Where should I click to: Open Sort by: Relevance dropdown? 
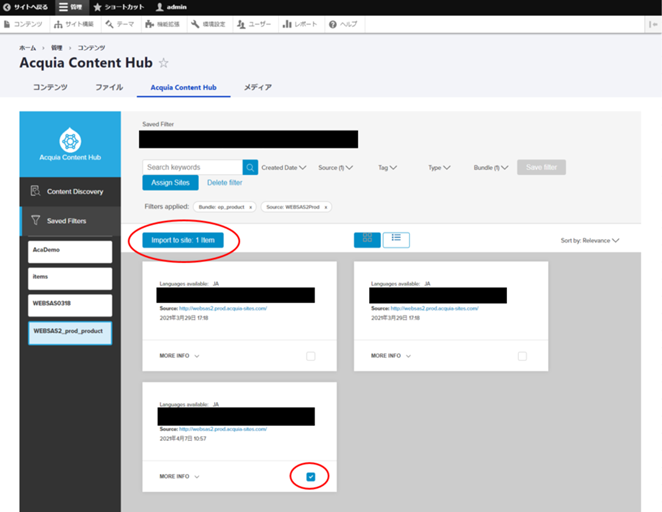tap(590, 241)
